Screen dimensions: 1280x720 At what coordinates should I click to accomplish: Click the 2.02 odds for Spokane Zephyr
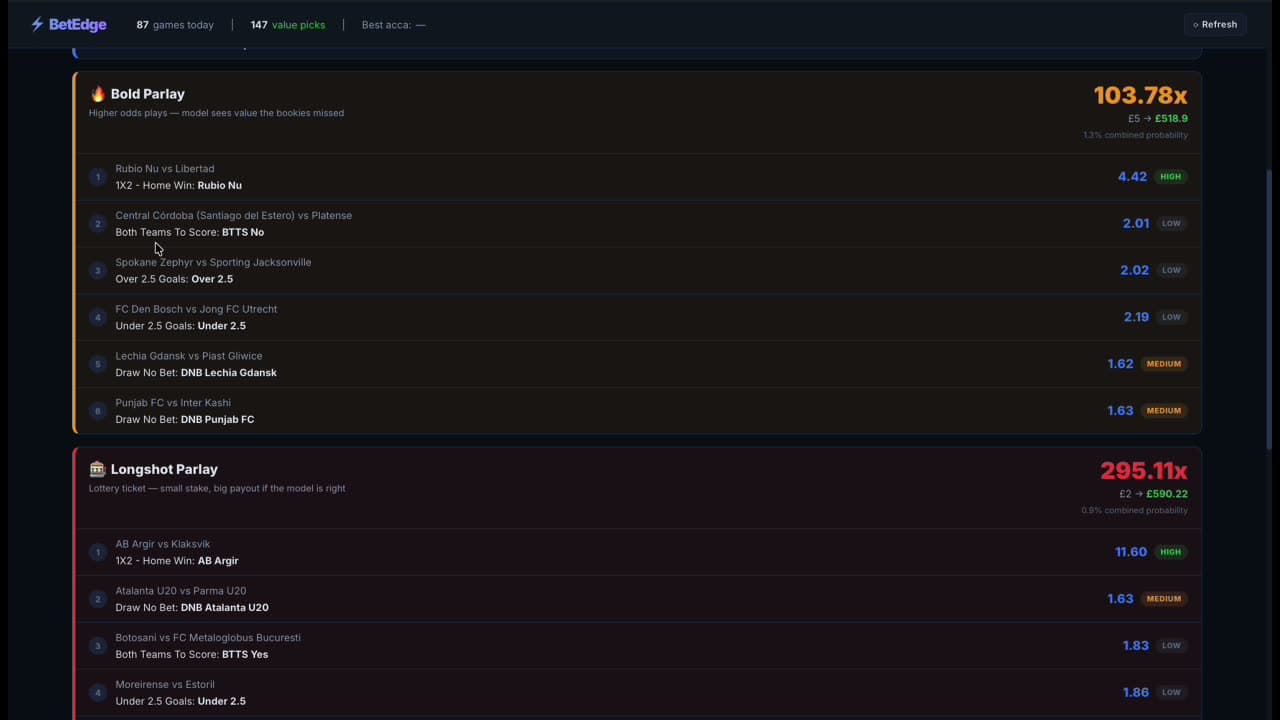point(1135,270)
